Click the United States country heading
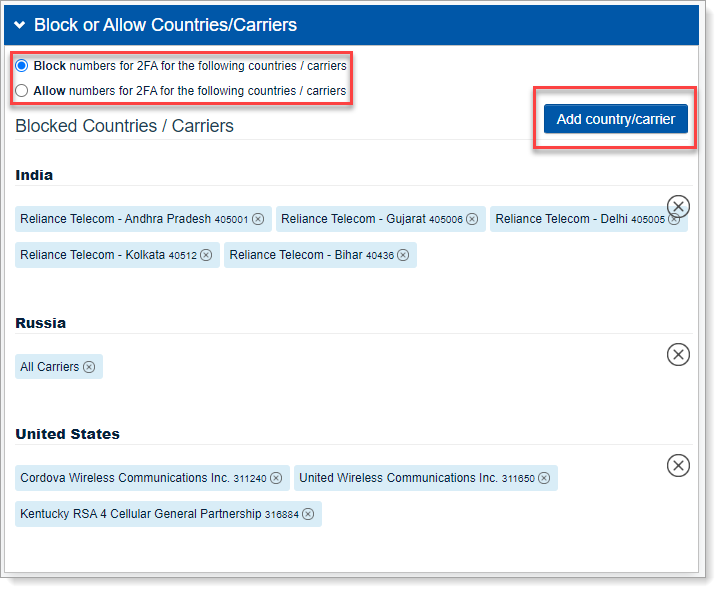Image resolution: width=721 pixels, height=593 pixels. tap(67, 434)
